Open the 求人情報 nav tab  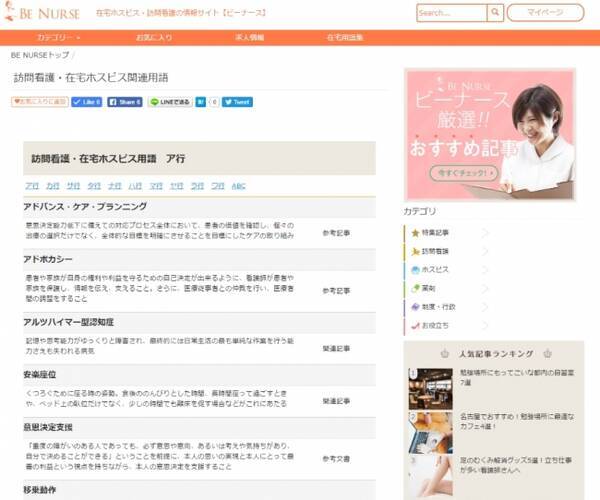[249, 38]
